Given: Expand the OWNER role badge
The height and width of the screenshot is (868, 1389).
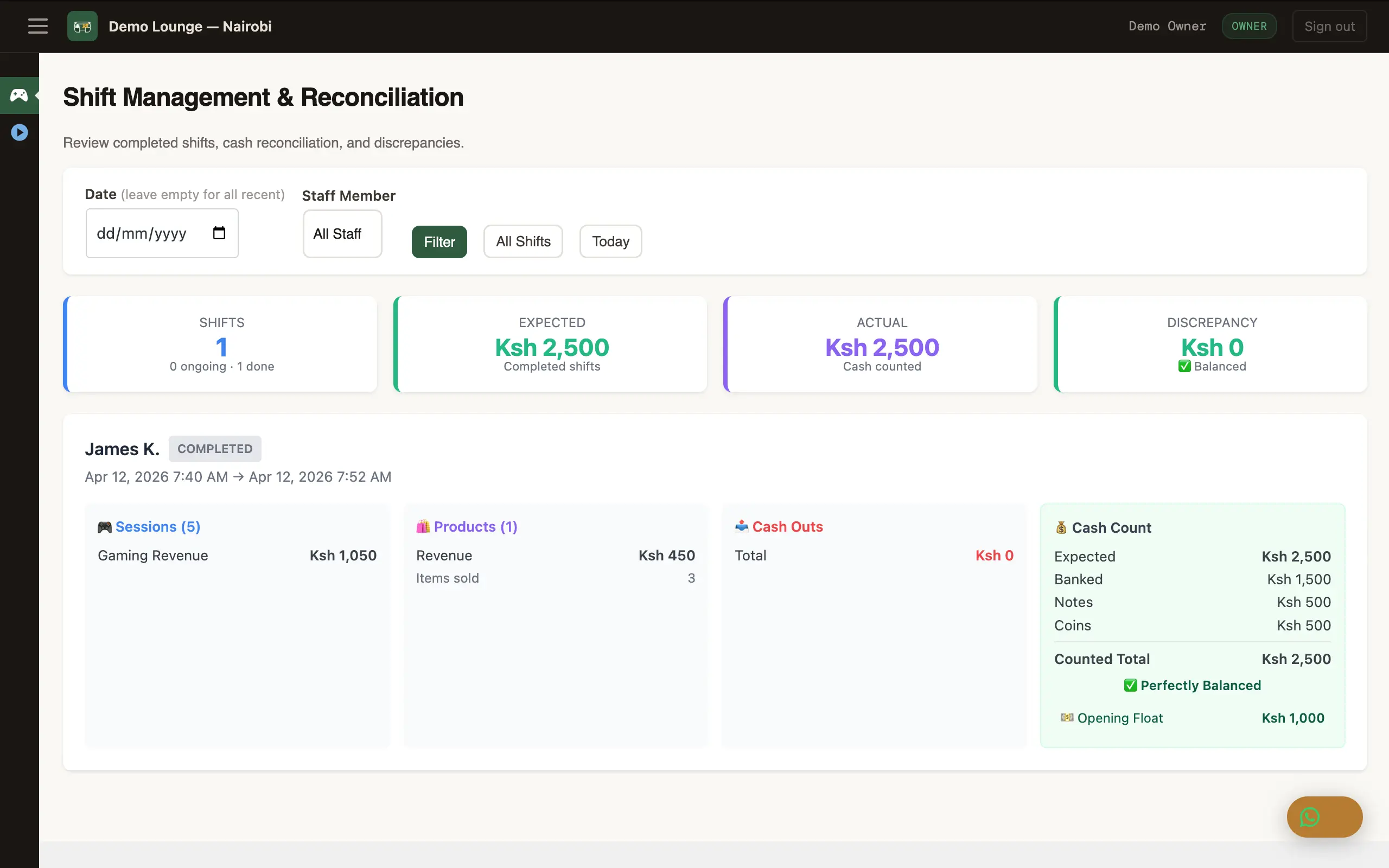Looking at the screenshot, I should (1249, 26).
